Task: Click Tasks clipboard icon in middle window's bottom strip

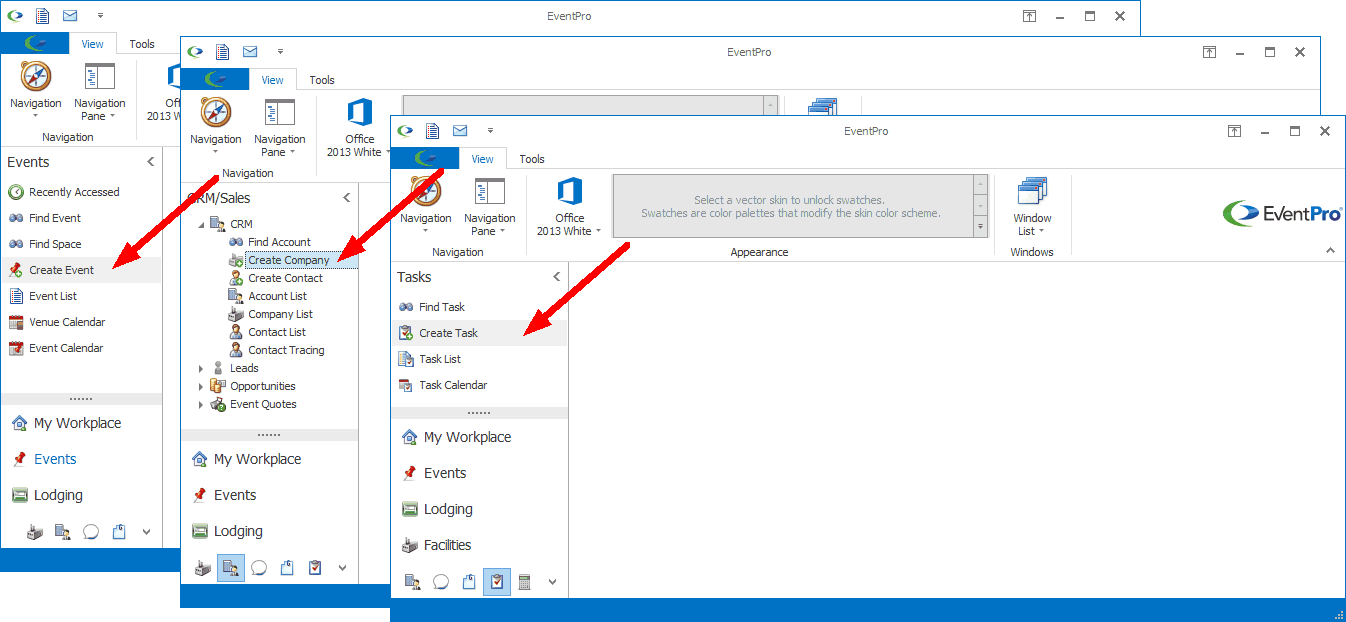Action: tap(315, 568)
